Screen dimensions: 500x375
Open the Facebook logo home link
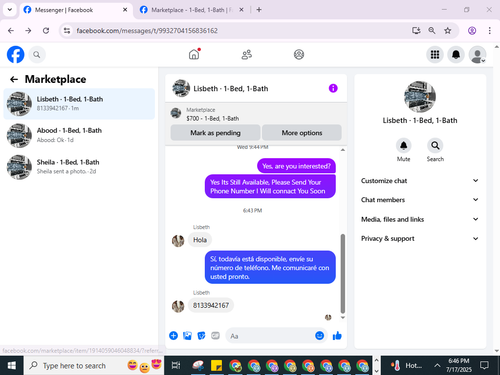(x=15, y=54)
